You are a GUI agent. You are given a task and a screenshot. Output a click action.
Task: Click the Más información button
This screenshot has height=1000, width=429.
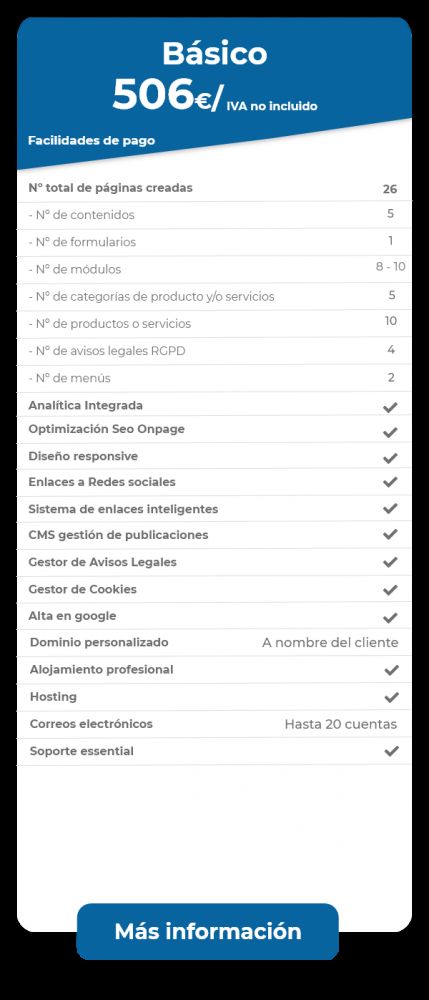207,930
